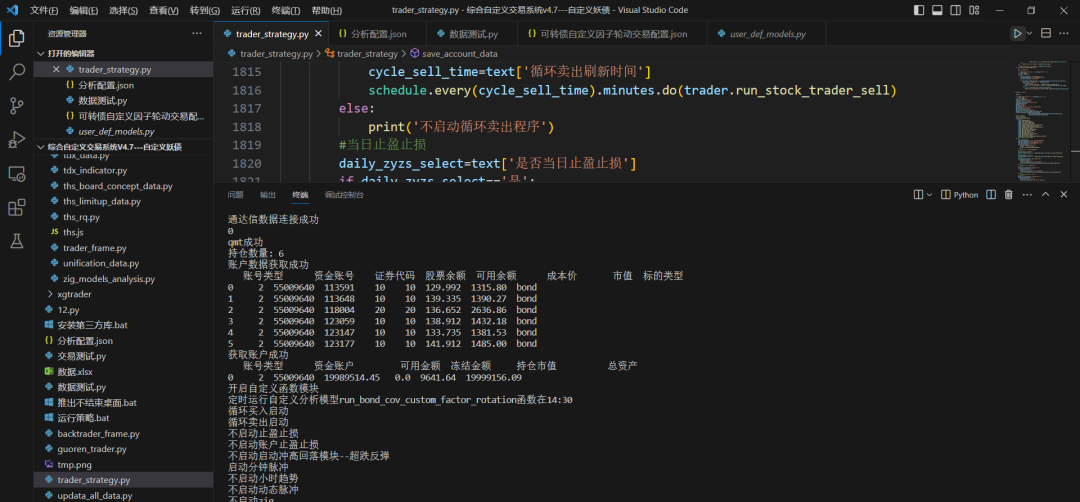Toggle secondary side bar visibility
Viewport: 1080px width, 502px height.
955,10
